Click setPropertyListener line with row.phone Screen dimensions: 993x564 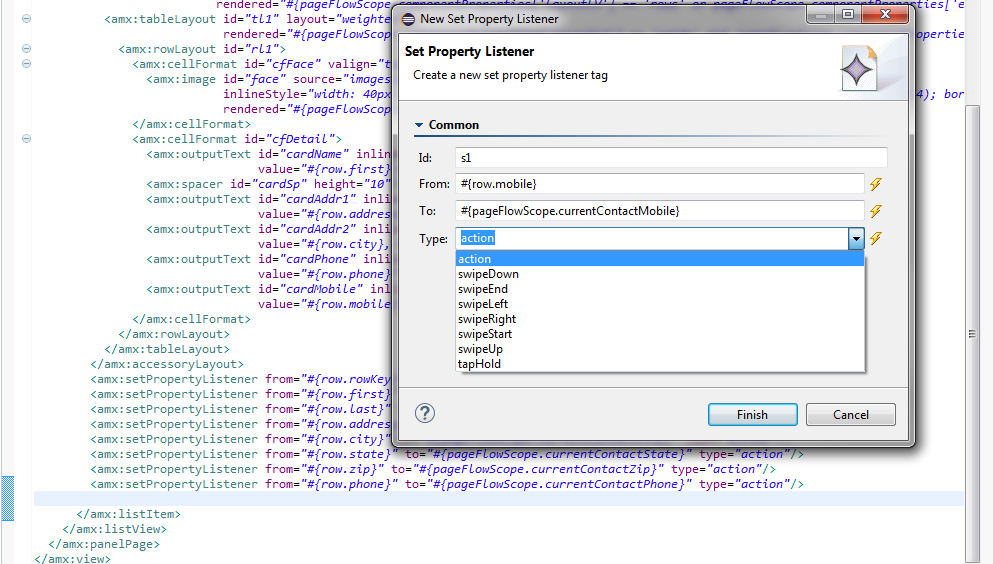click(x=447, y=484)
